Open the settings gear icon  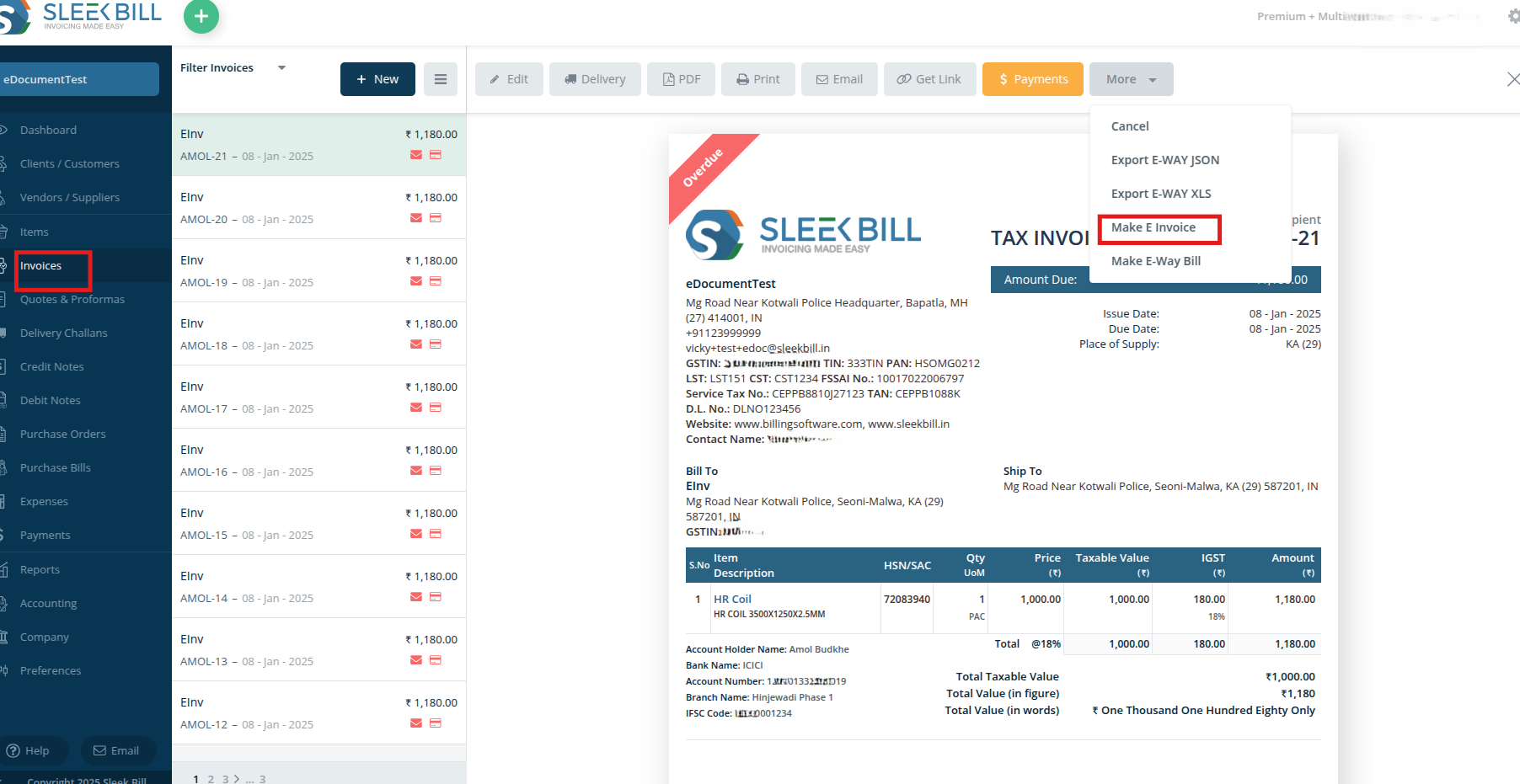(1513, 16)
